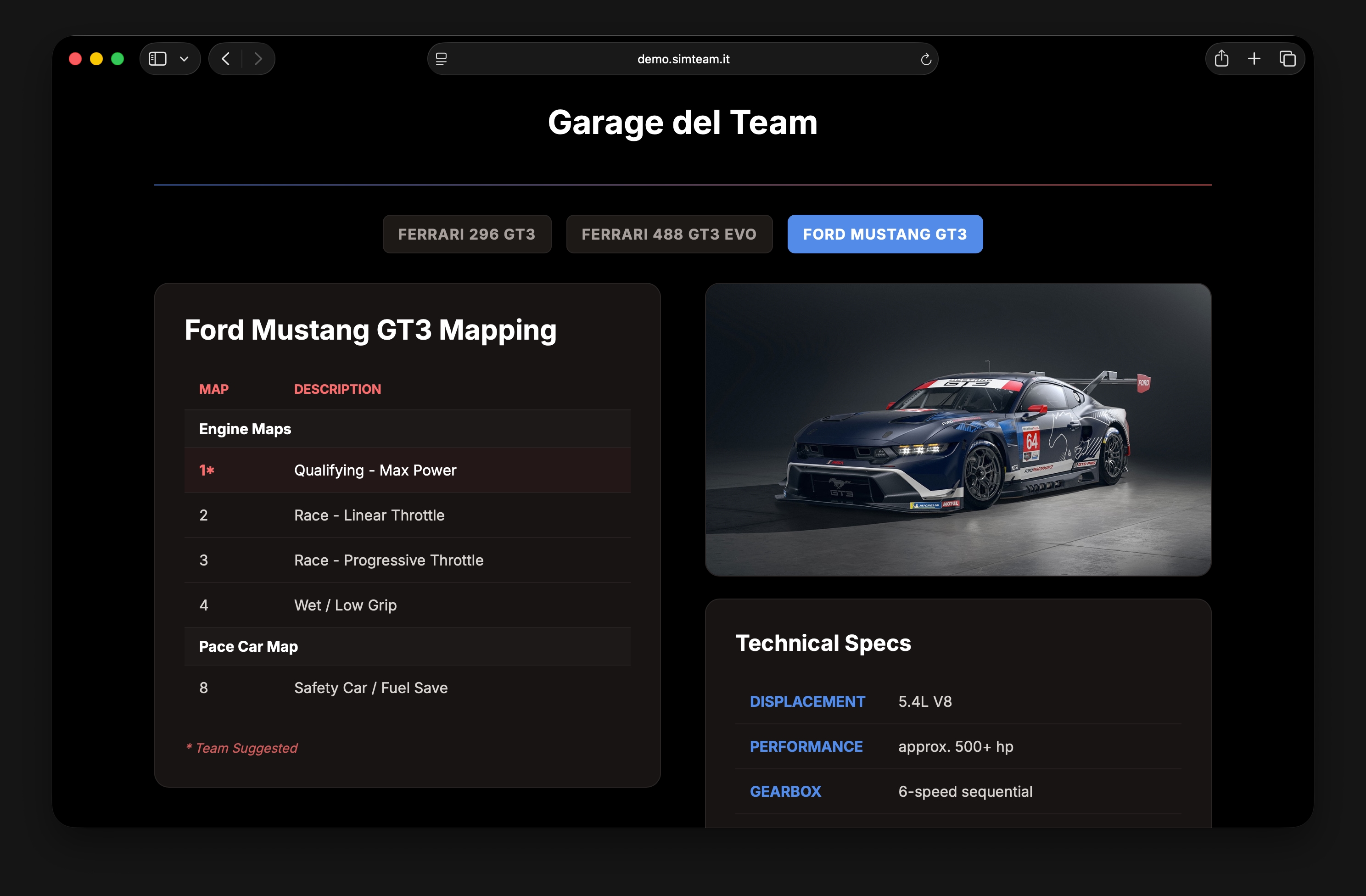1366x896 pixels.
Task: Click the page reload icon
Action: [925, 58]
